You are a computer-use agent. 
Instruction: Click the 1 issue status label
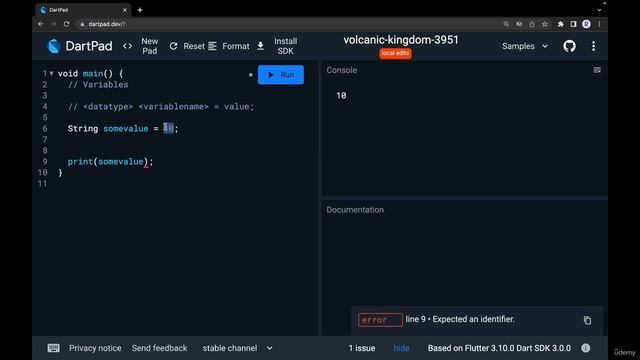362,348
